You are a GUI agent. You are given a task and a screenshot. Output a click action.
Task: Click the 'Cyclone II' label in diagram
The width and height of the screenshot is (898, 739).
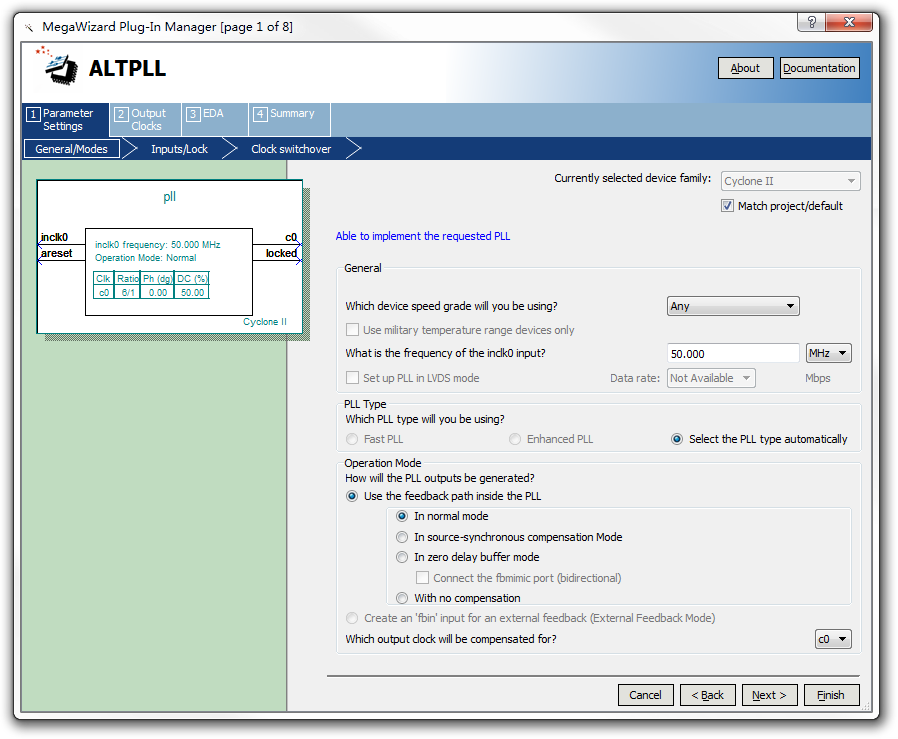point(265,322)
